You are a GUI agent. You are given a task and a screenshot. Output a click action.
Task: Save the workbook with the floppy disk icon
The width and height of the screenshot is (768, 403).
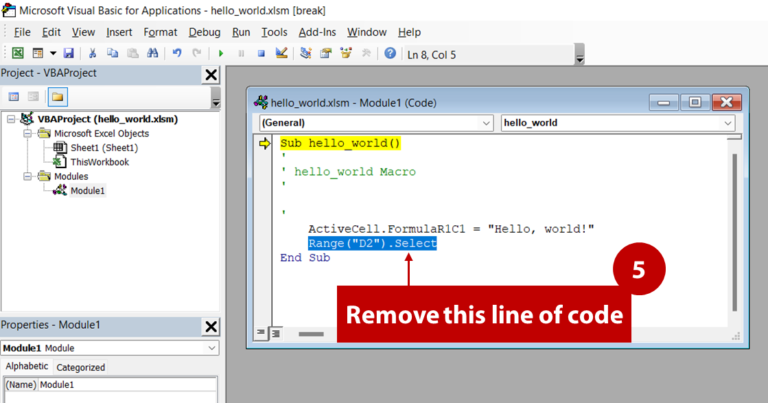coord(68,53)
